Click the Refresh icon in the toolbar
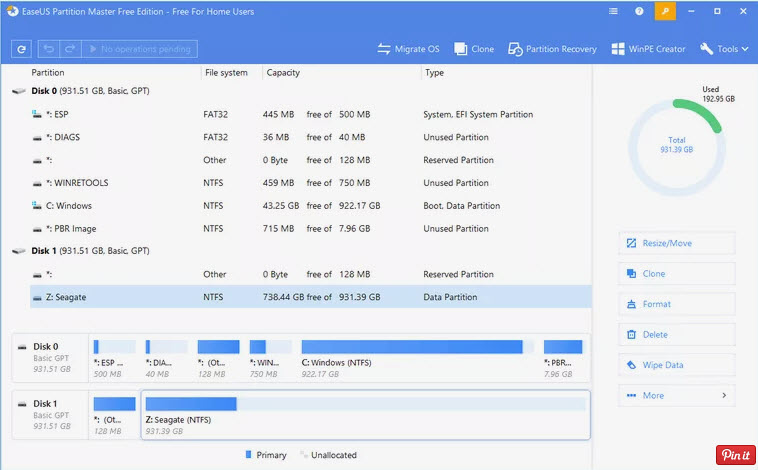The height and width of the screenshot is (470, 758). (21, 49)
